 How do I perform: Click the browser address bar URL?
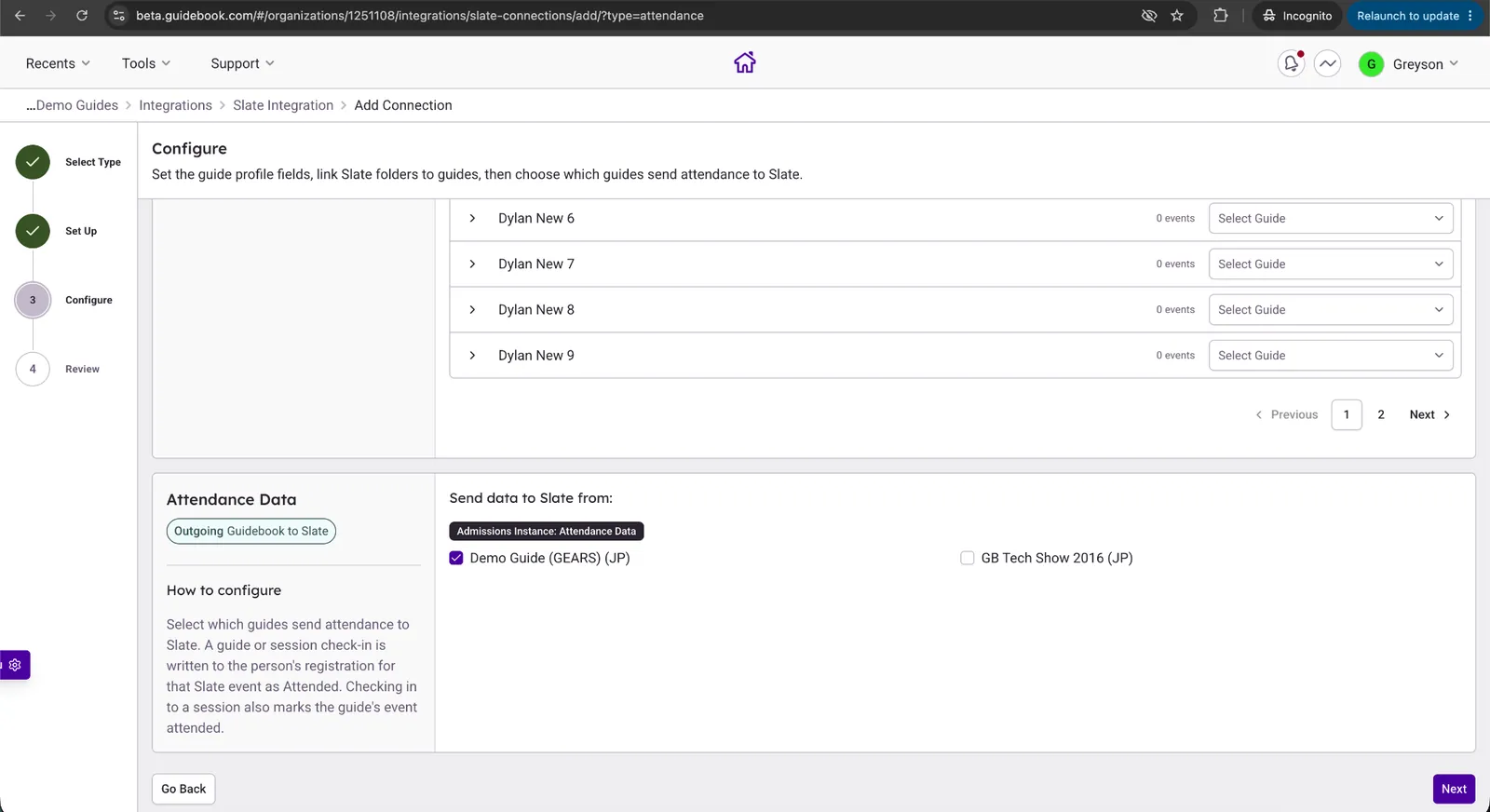pos(420,16)
